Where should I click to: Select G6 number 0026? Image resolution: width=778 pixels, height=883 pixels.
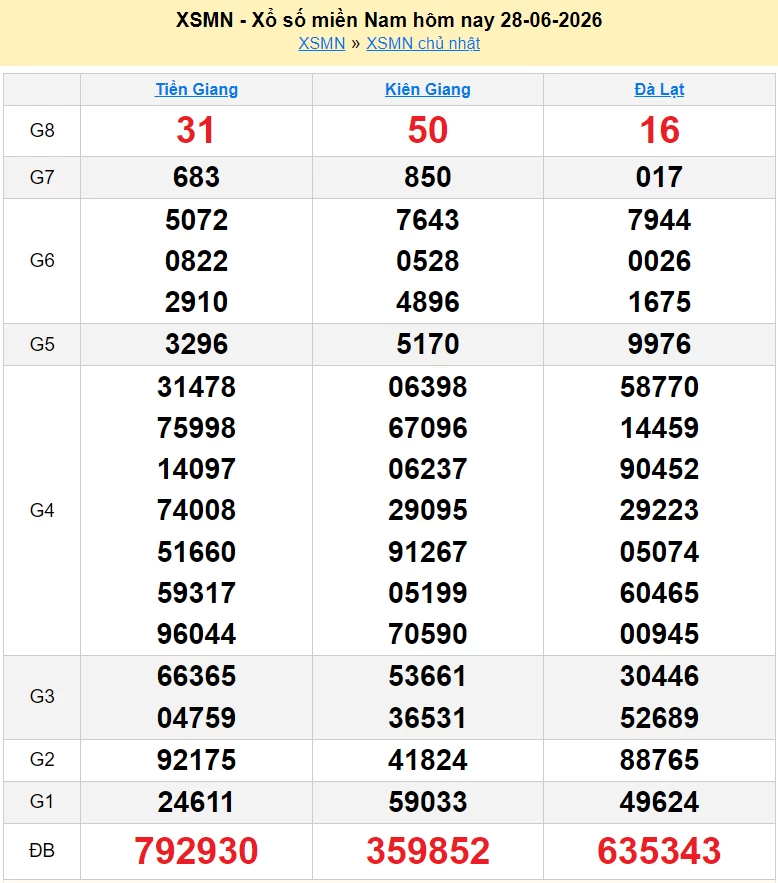tap(659, 261)
